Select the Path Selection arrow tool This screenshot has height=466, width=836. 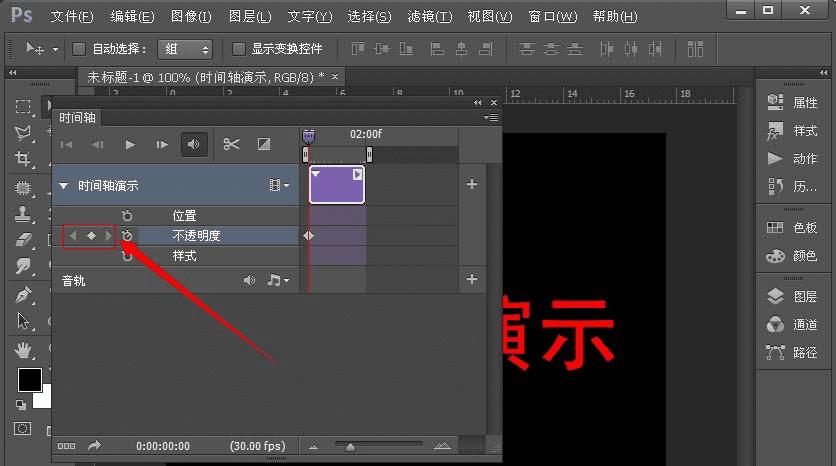(23, 321)
